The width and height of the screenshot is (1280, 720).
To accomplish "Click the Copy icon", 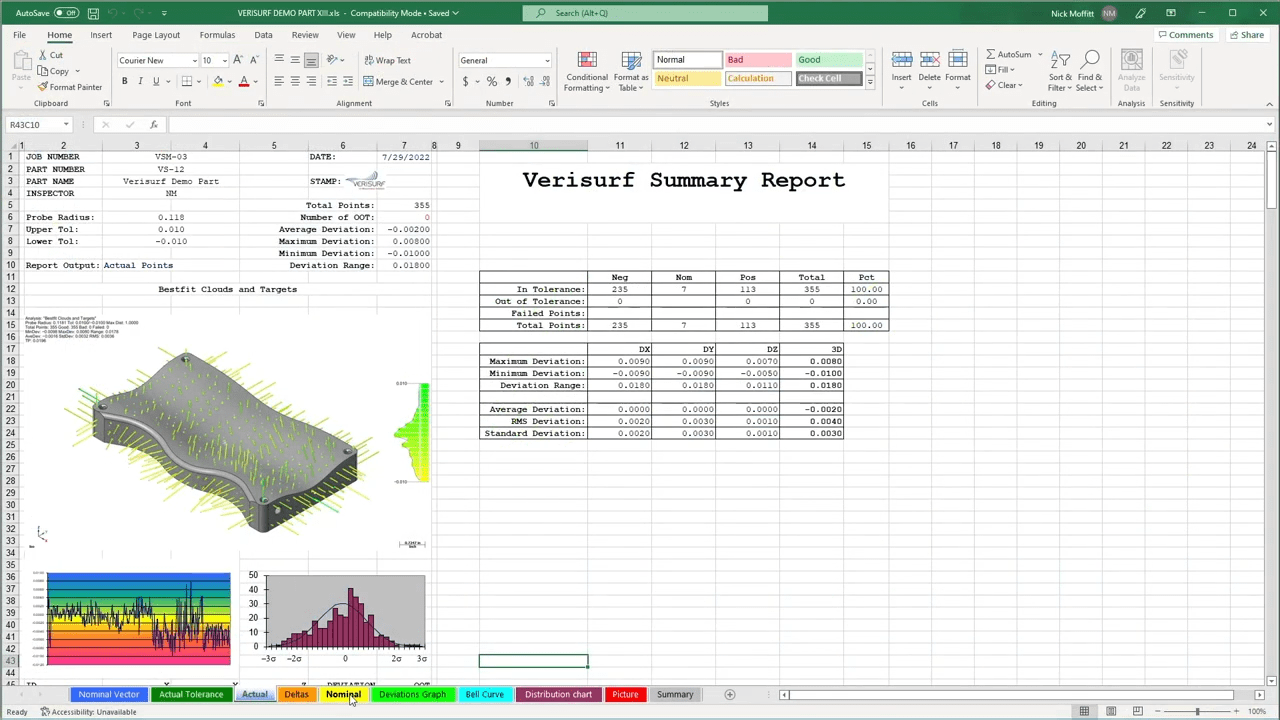I will click(x=43, y=71).
